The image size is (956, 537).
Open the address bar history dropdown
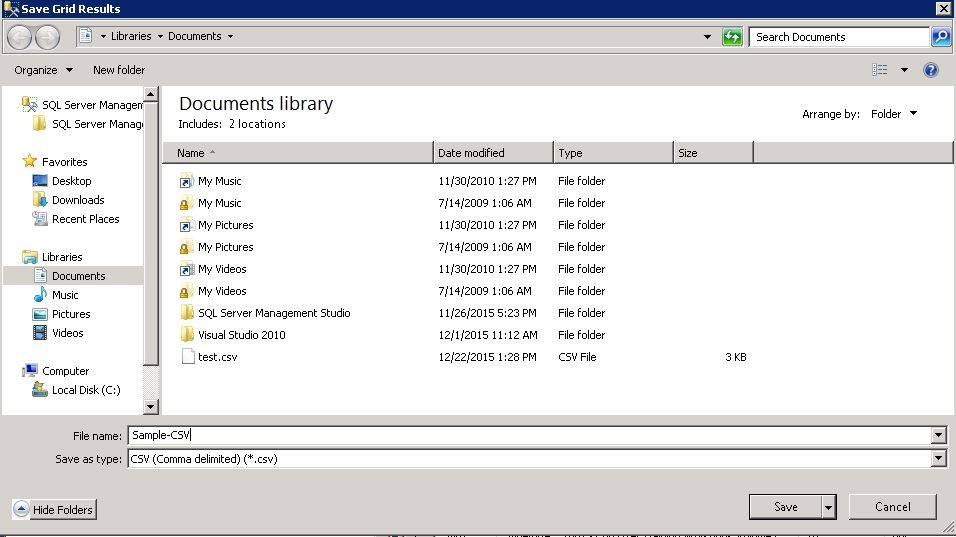pos(707,37)
